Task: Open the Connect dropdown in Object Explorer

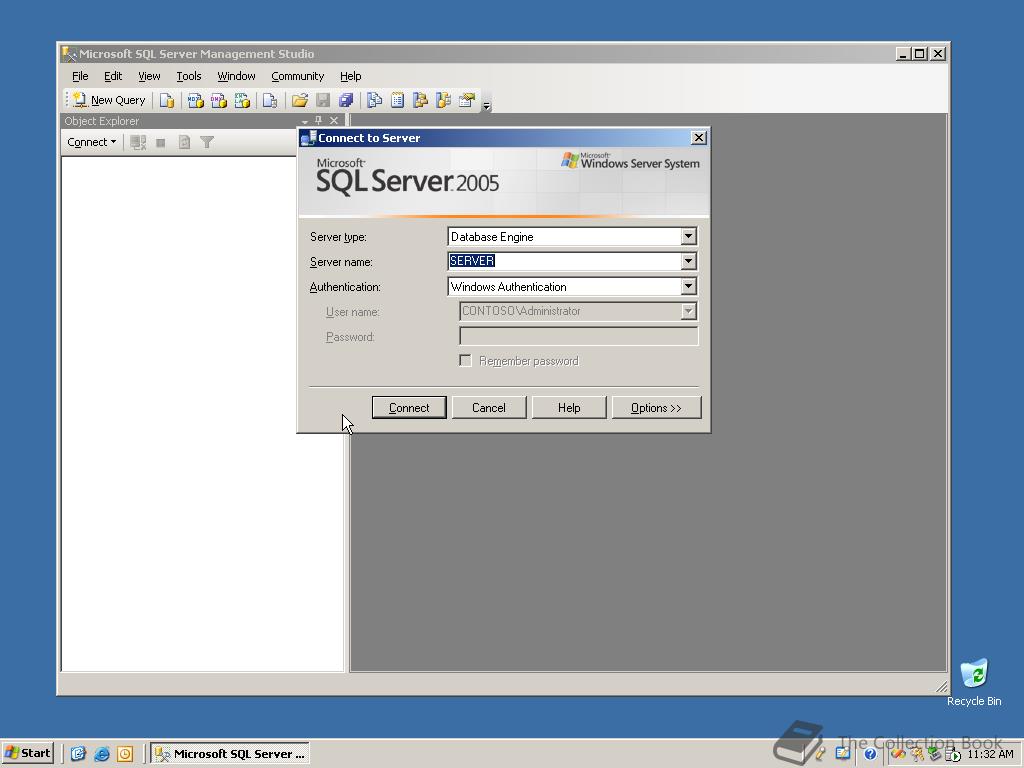Action: (x=91, y=142)
